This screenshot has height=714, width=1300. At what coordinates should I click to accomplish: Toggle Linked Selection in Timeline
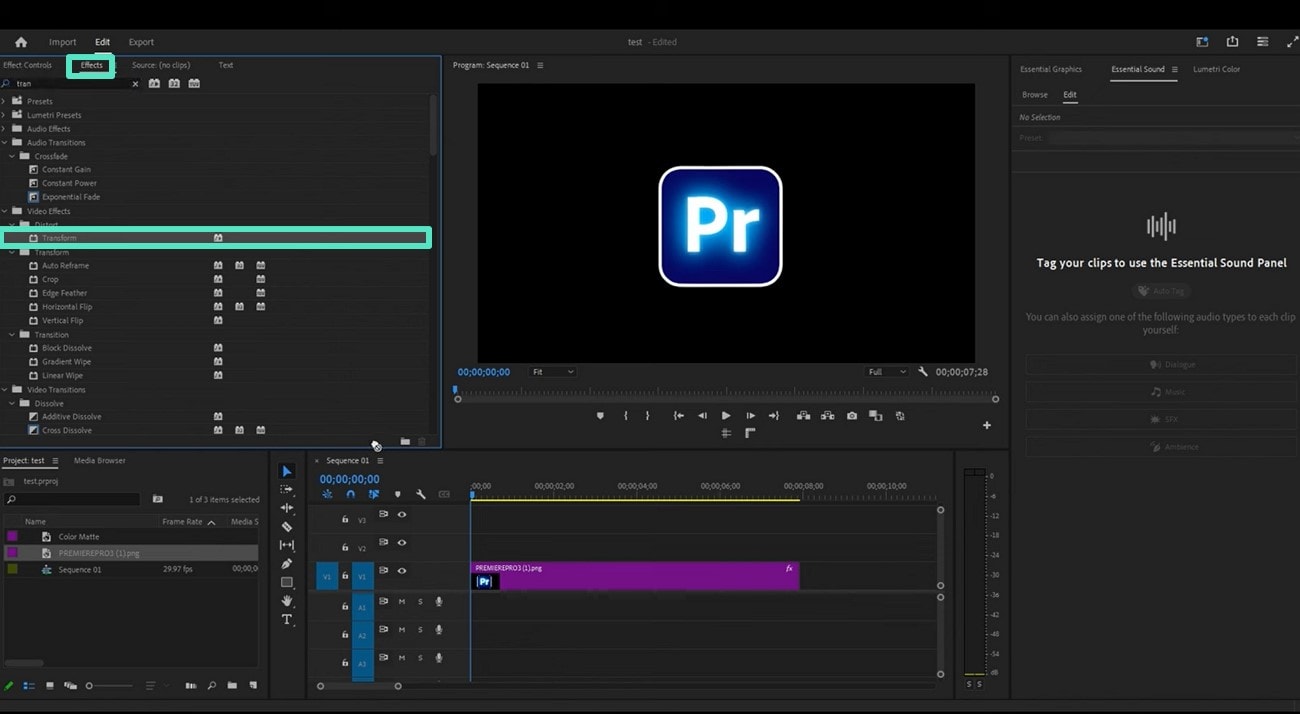tap(374, 494)
